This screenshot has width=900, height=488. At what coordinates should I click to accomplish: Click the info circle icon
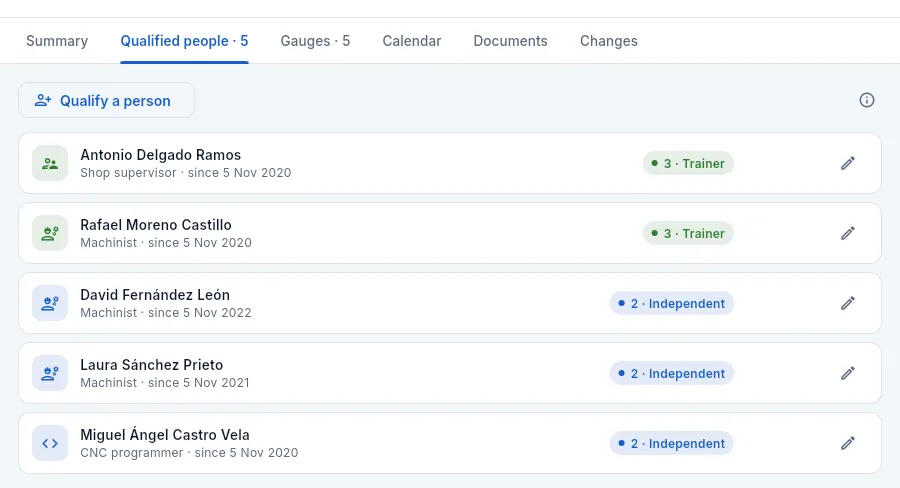[867, 100]
